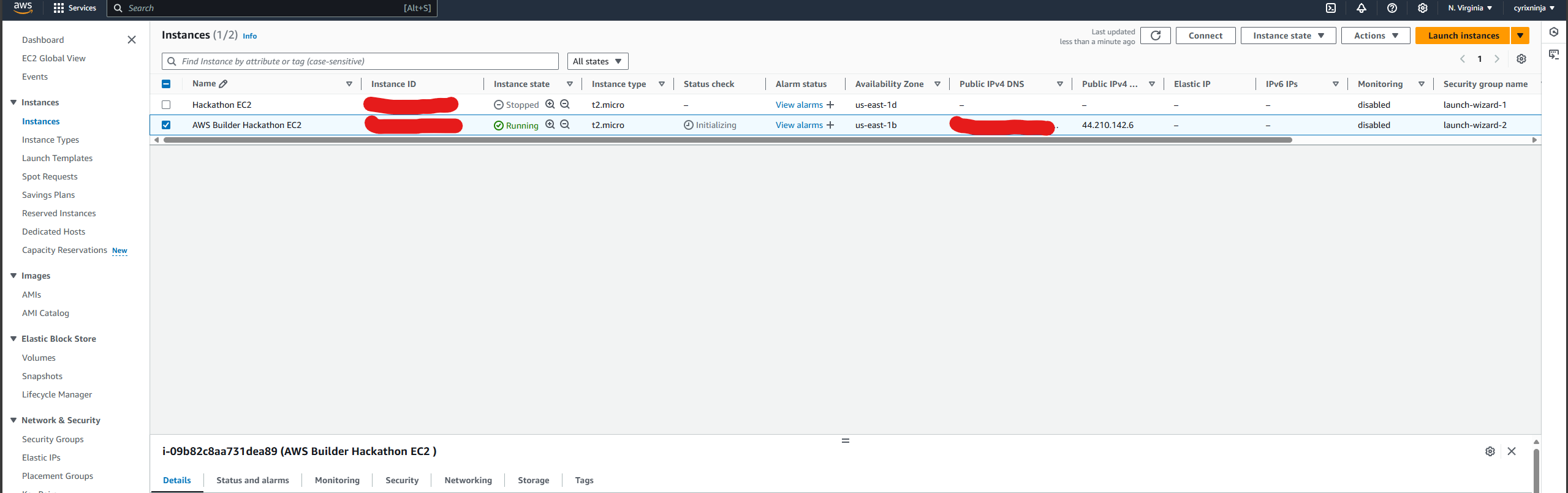The width and height of the screenshot is (1568, 493).
Task: Collapse the Images sidebar section
Action: click(13, 276)
